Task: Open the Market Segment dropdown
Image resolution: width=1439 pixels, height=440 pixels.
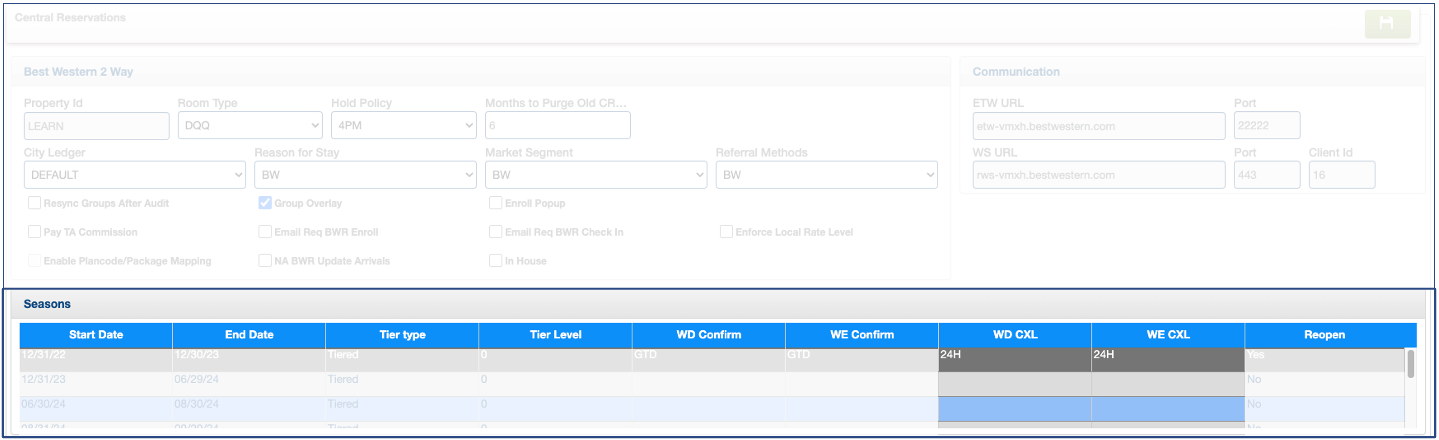Action: pos(595,175)
